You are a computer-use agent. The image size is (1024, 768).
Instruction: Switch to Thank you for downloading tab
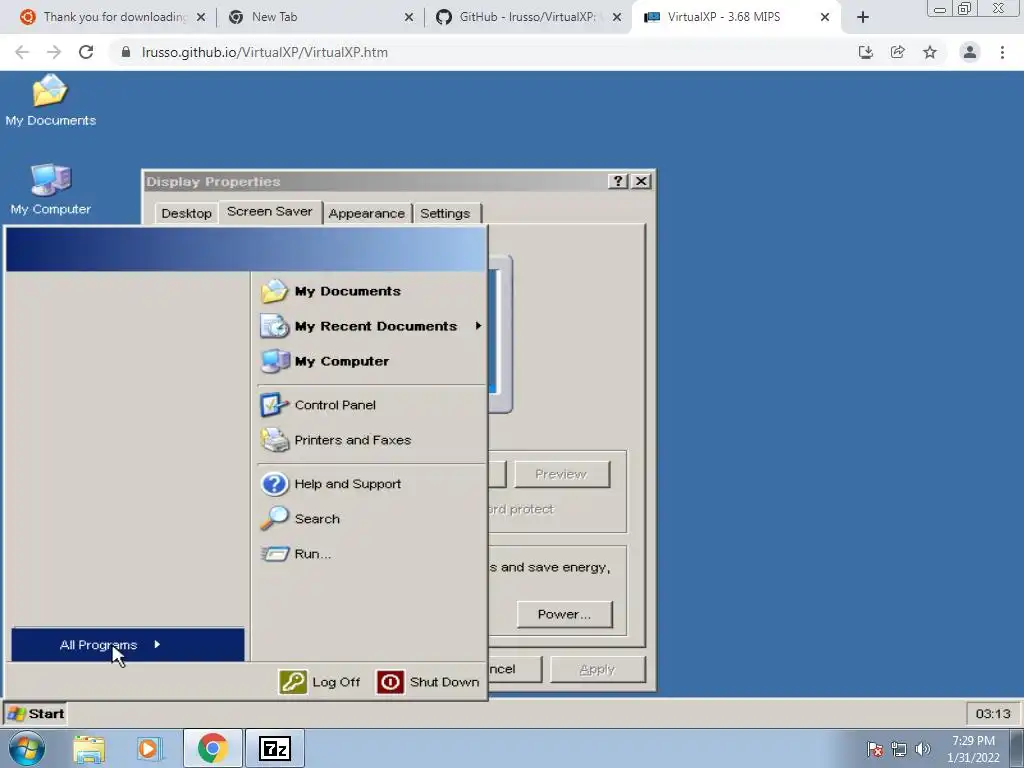(114, 17)
